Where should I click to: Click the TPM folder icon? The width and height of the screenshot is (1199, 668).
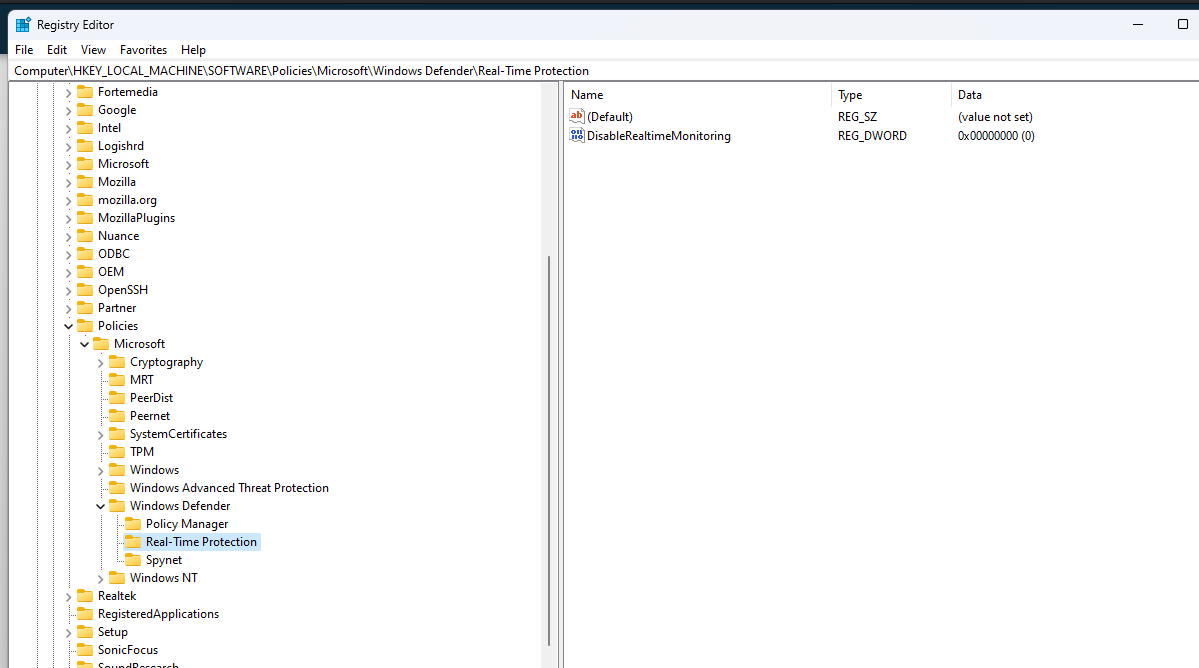pyautogui.click(x=117, y=451)
